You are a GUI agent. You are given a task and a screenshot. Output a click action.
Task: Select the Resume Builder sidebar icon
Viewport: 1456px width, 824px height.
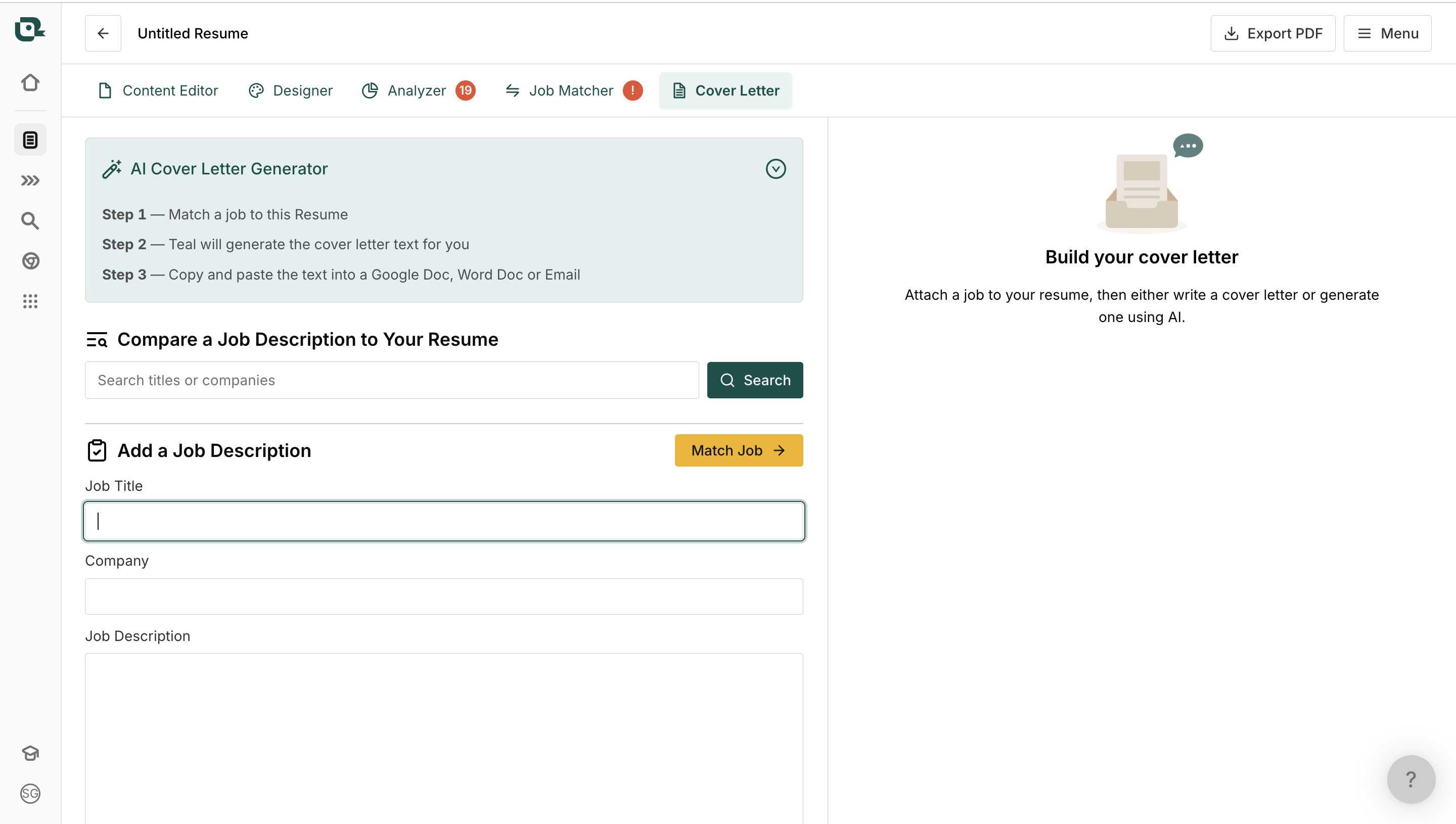click(30, 140)
